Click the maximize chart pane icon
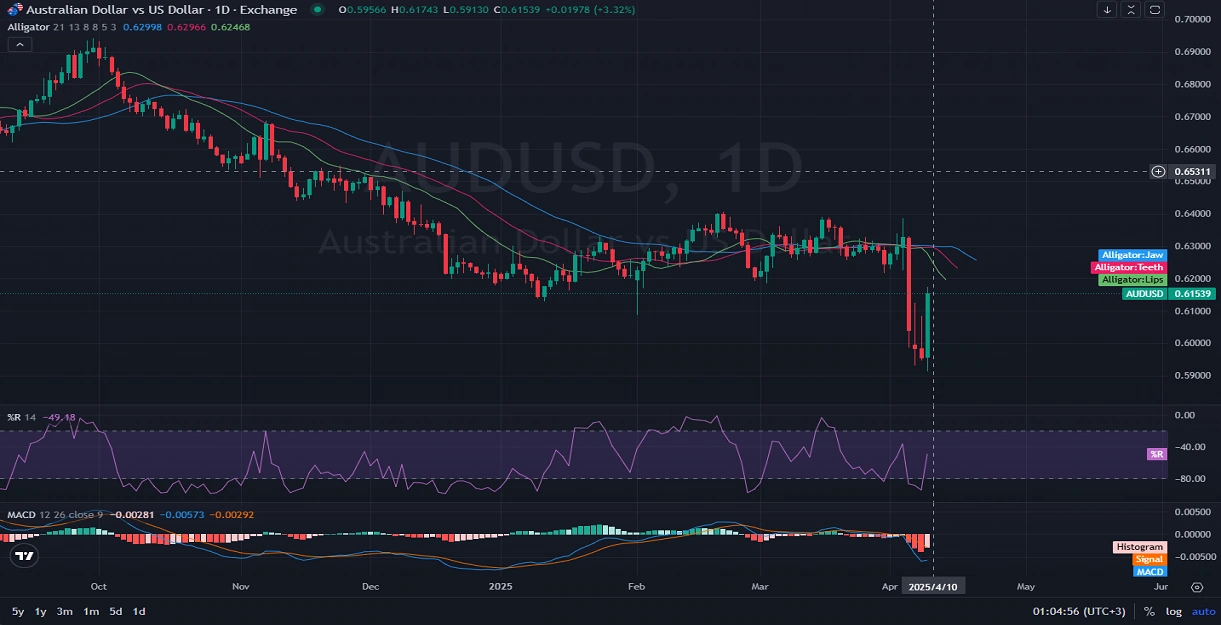 point(1155,10)
